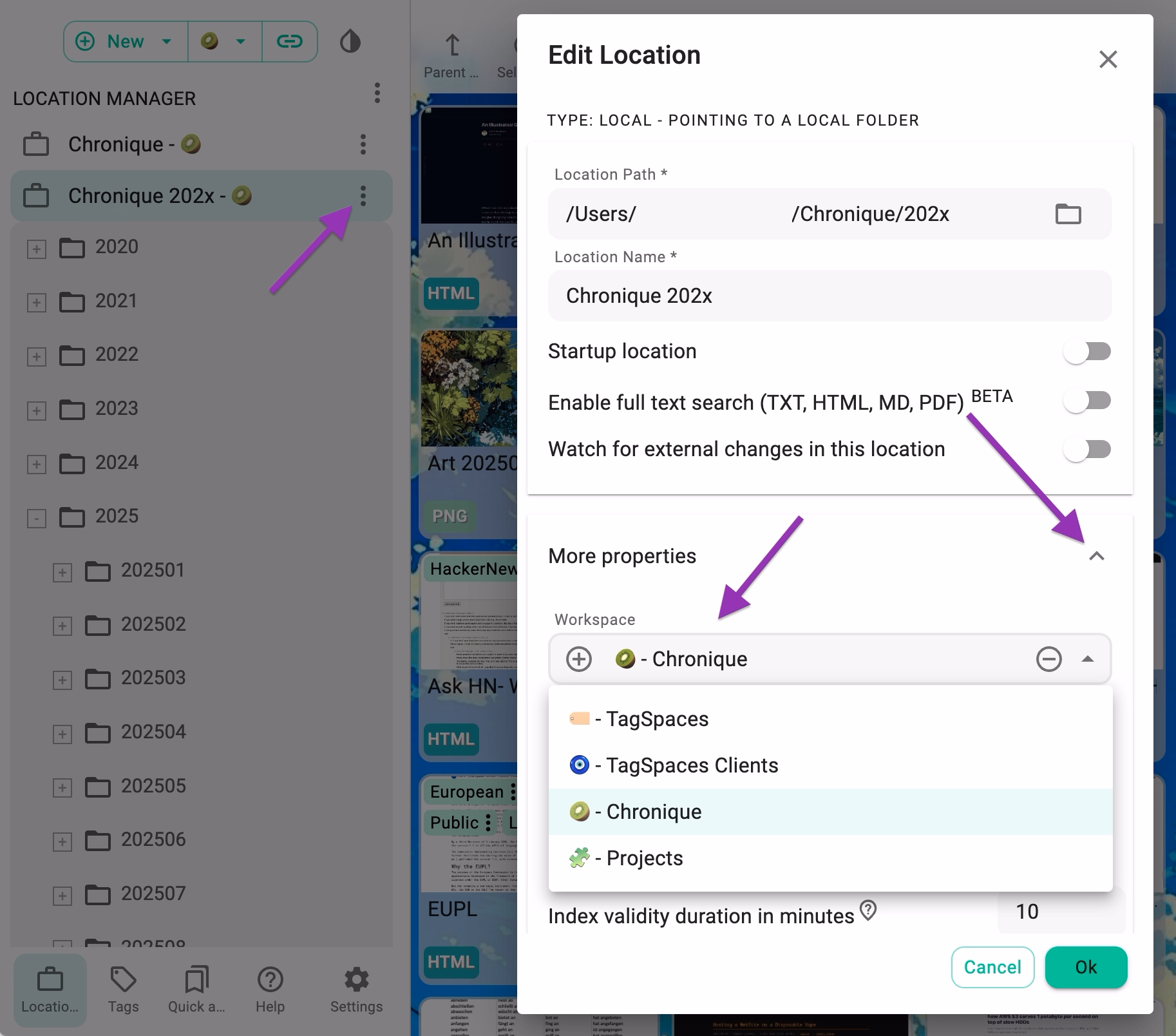Enable the Startup location toggle
1176x1036 pixels.
coord(1088,351)
